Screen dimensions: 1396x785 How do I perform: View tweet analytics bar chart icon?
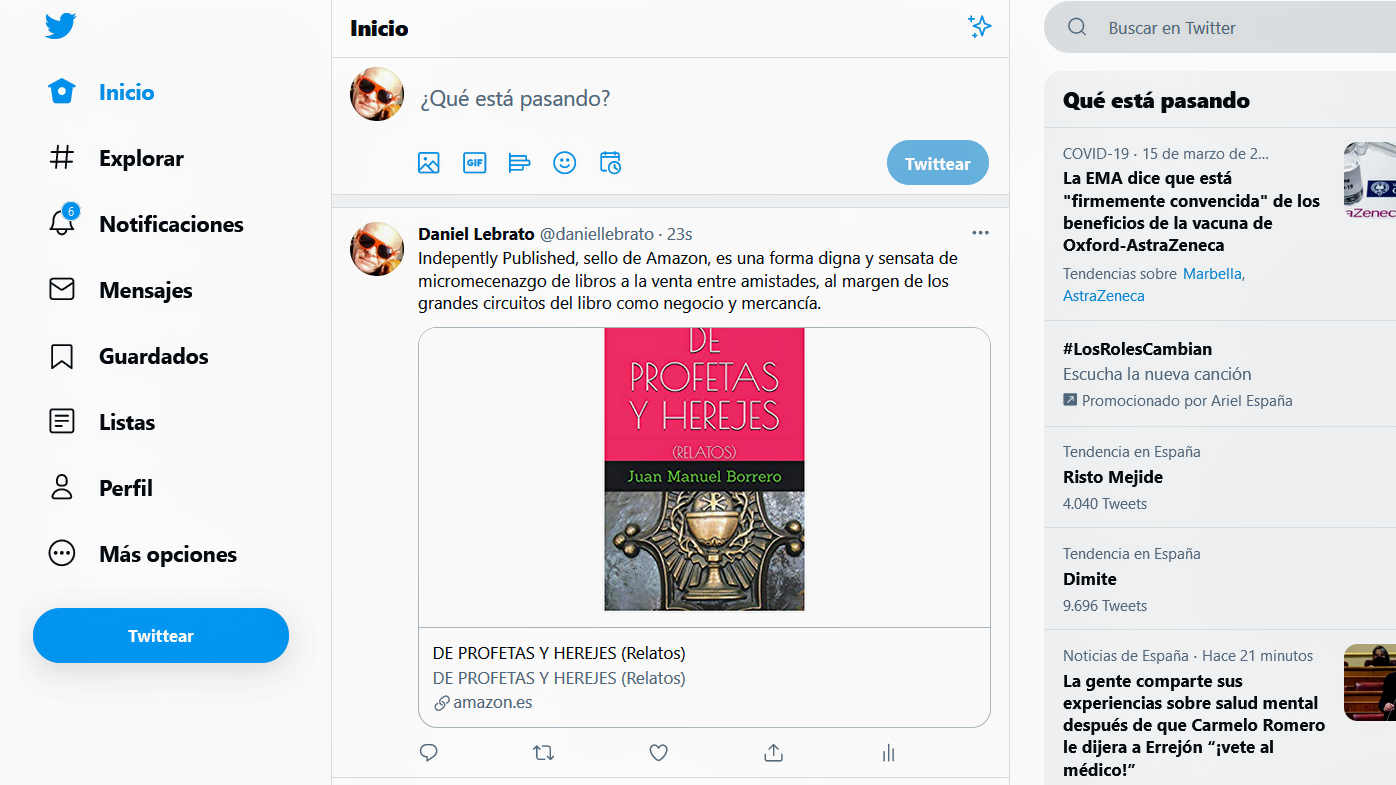(888, 753)
